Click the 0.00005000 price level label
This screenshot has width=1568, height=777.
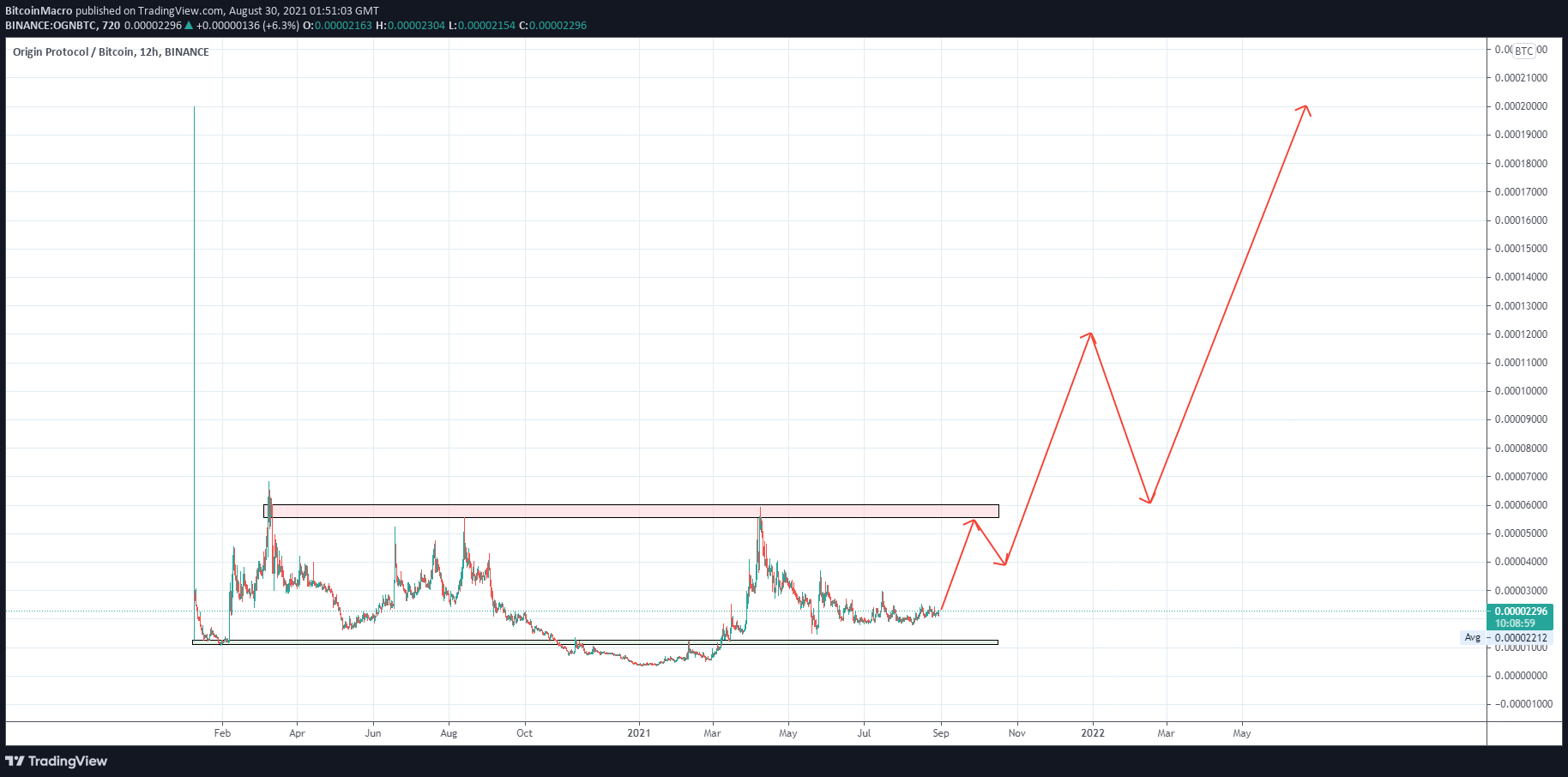1521,533
